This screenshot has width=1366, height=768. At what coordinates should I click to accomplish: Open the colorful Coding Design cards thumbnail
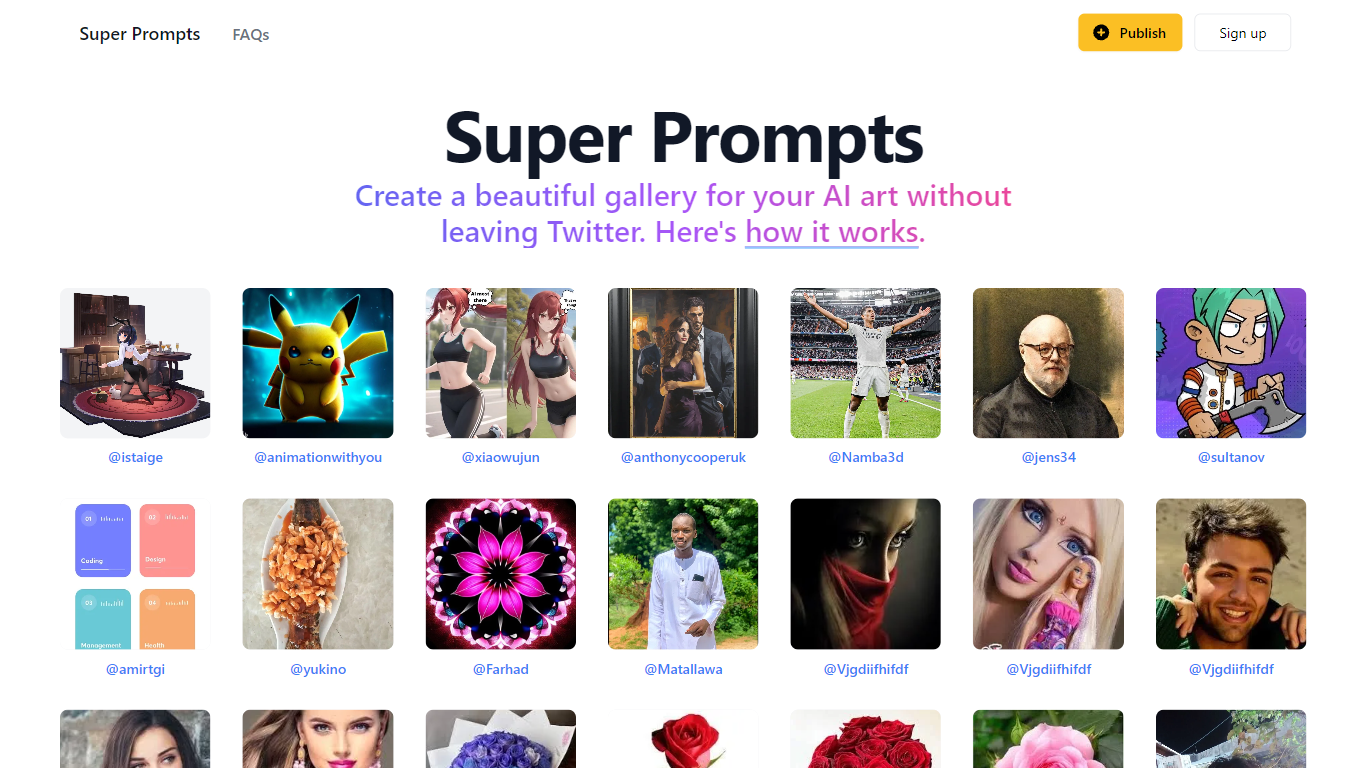[135, 574]
